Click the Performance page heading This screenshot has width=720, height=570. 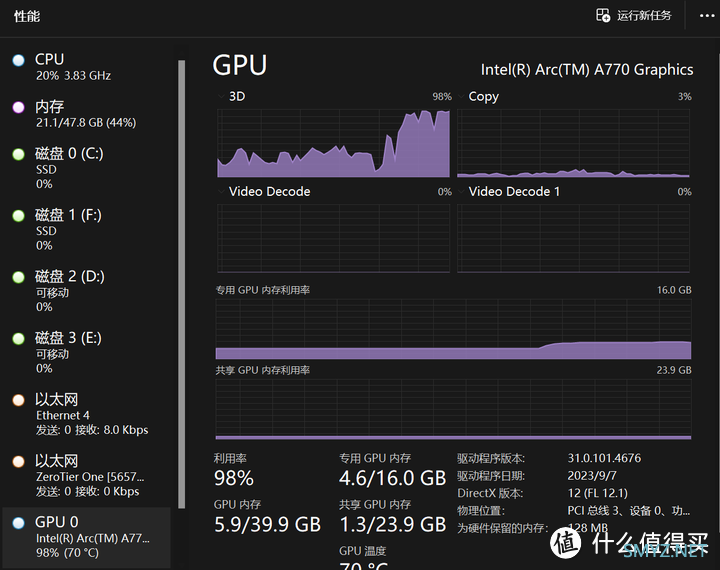tap(27, 17)
